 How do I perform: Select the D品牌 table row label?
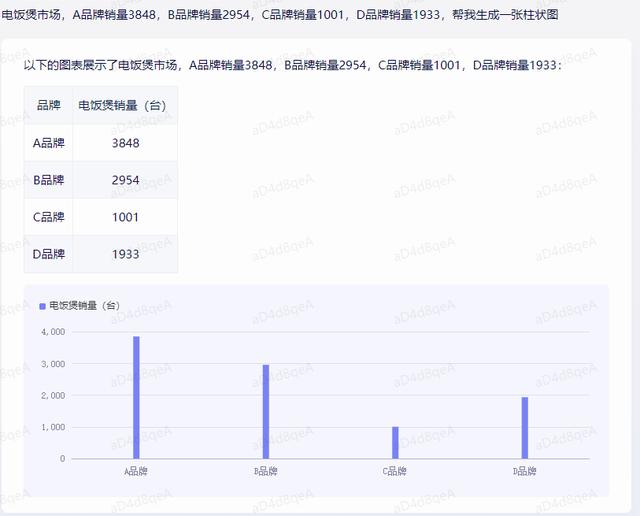49,254
